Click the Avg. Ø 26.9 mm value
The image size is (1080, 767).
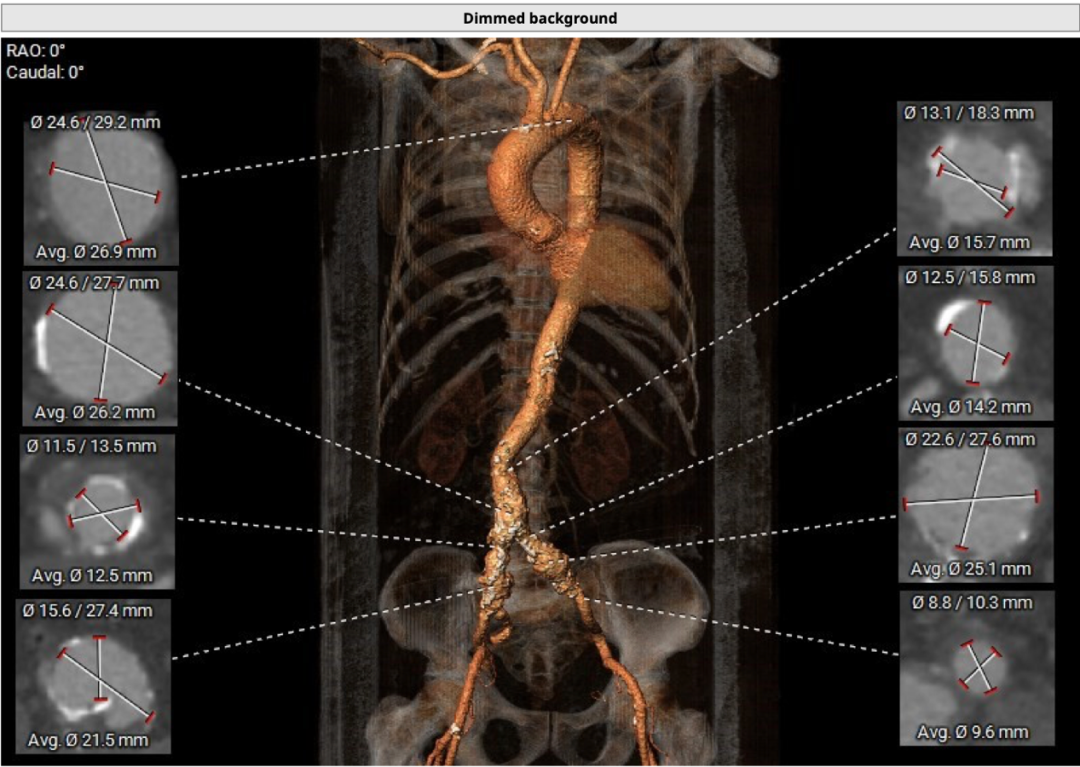pyautogui.click(x=96, y=252)
